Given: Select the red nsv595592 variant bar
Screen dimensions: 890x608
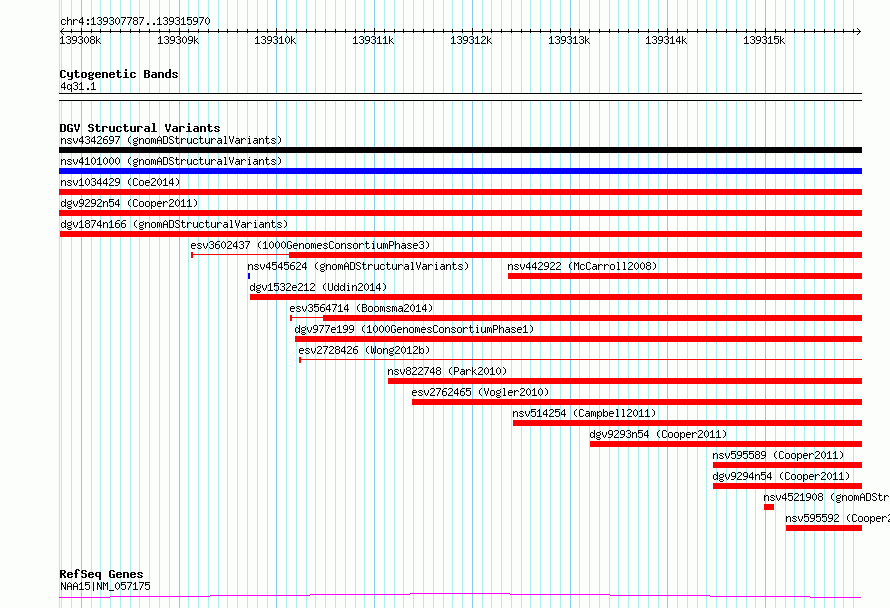Looking at the screenshot, I should [x=824, y=528].
